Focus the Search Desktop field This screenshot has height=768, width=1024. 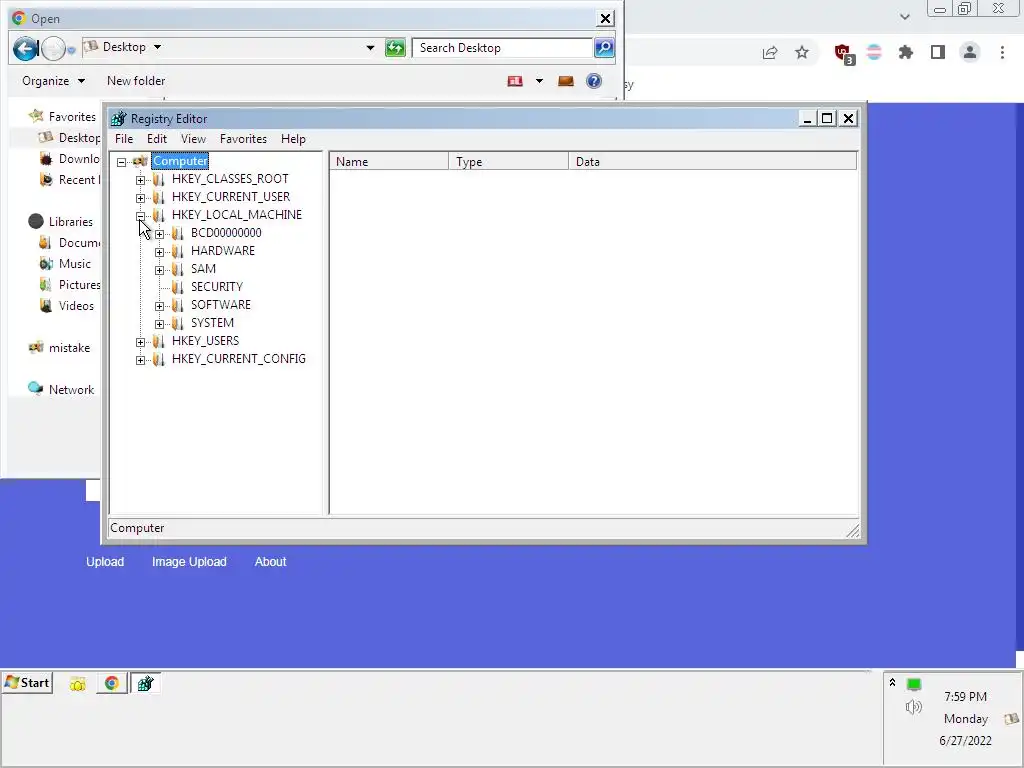tap(502, 48)
